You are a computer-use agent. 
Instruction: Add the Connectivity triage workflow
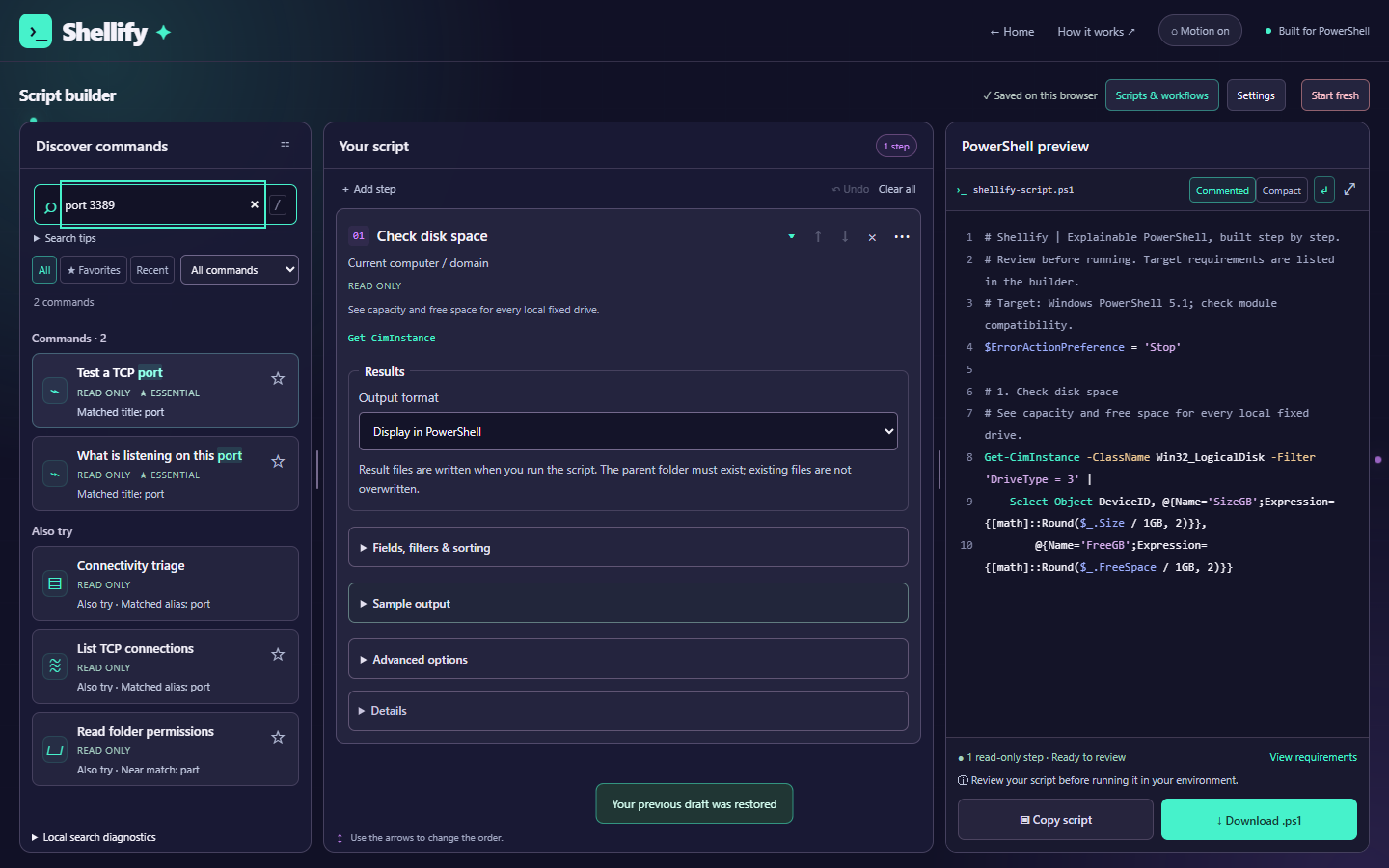[x=165, y=583]
